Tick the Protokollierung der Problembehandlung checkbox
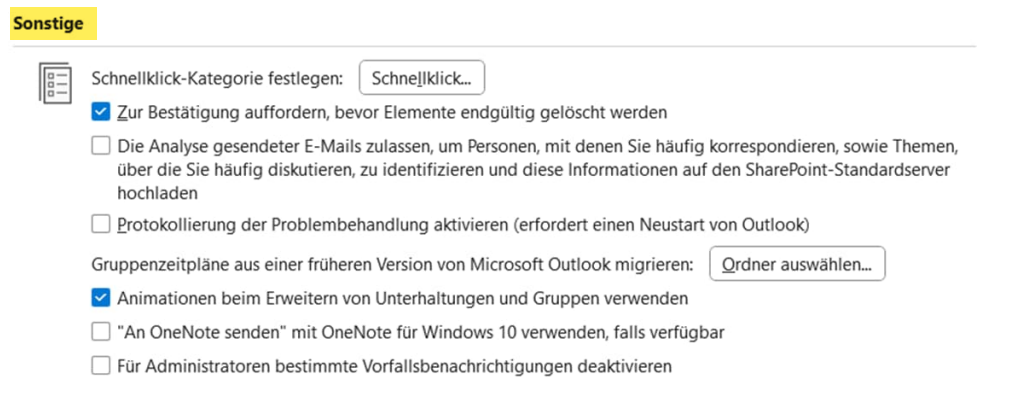 (100, 223)
